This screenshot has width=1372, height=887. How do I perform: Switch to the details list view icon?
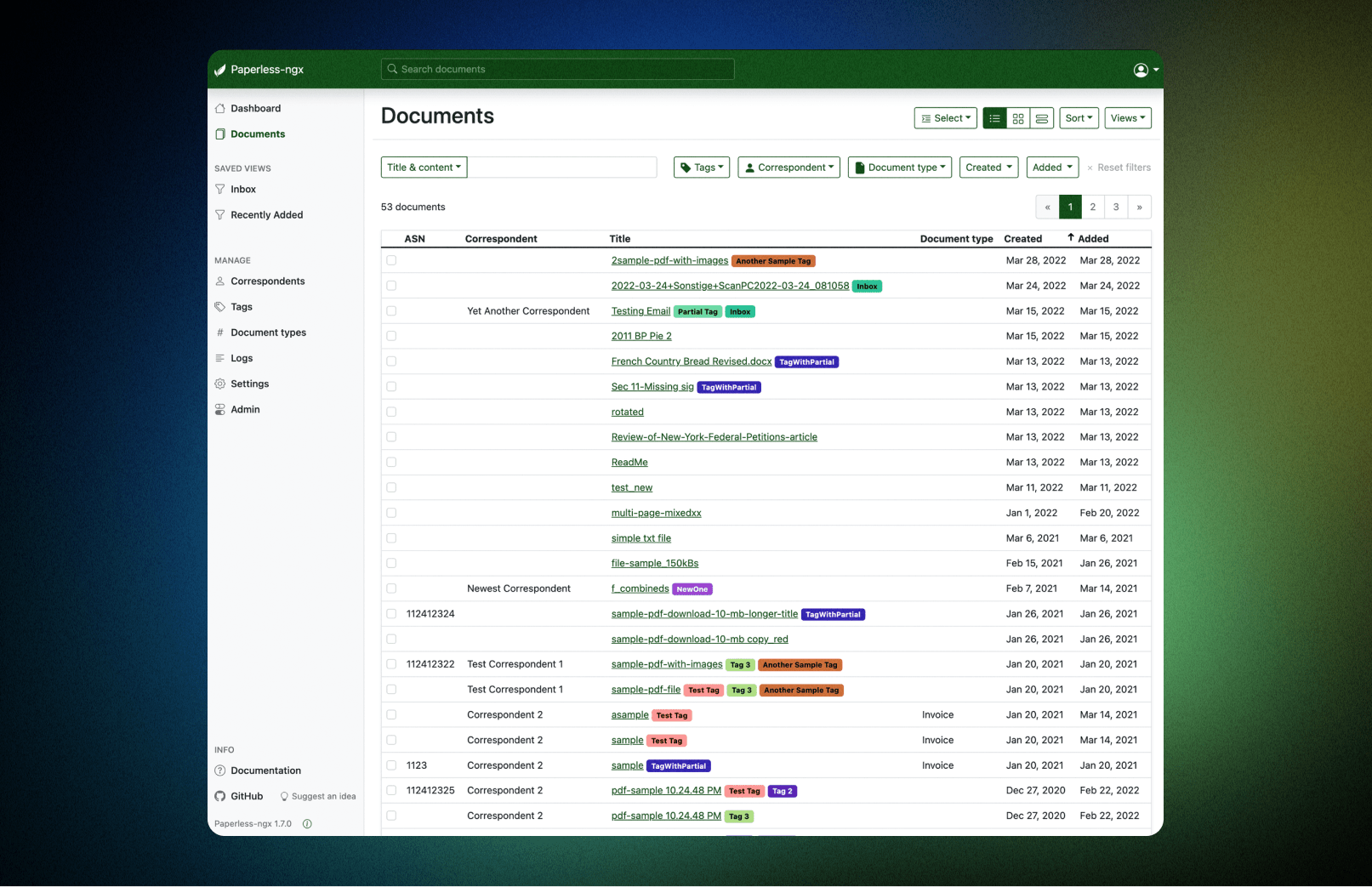[994, 118]
